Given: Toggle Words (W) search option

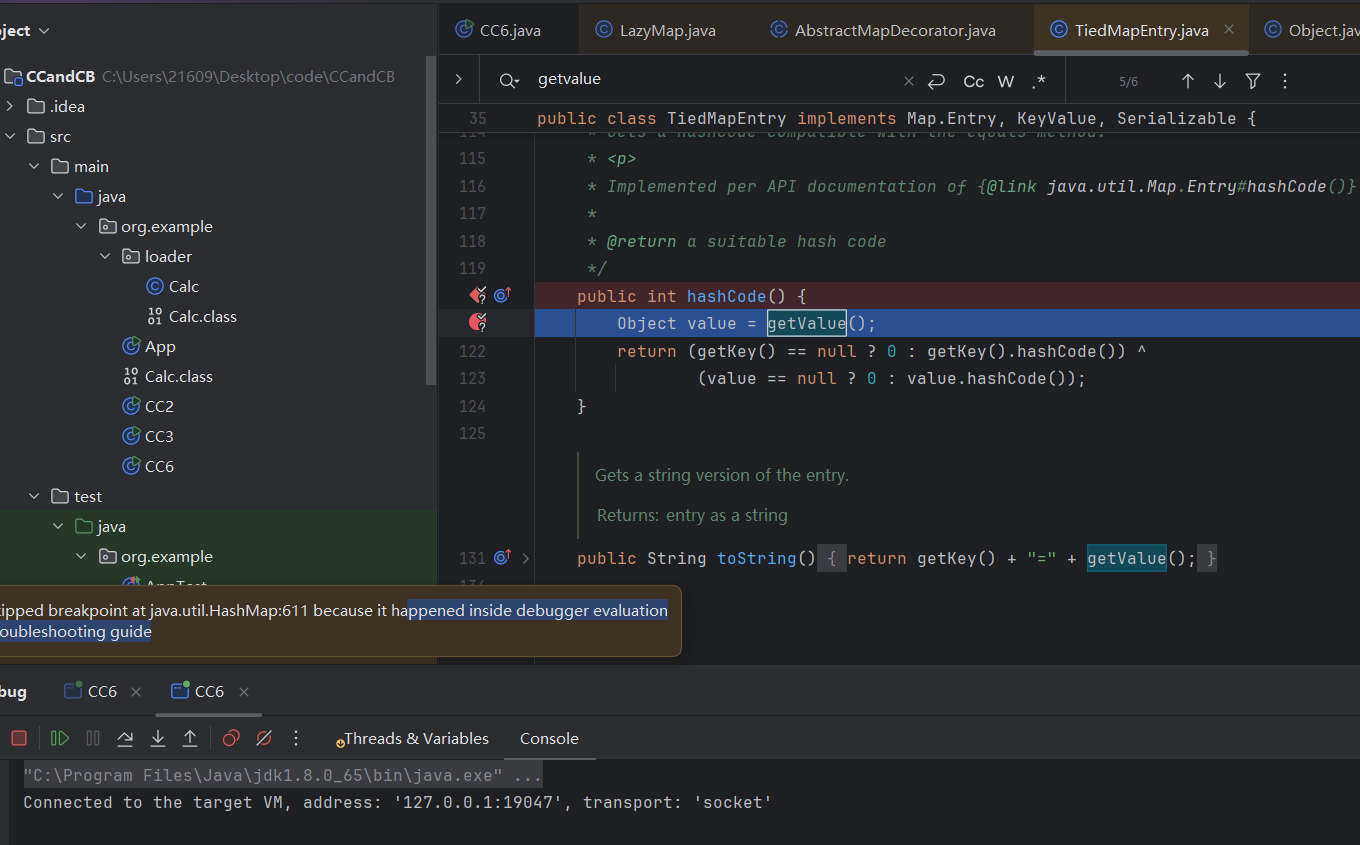Looking at the screenshot, I should click(x=1006, y=81).
